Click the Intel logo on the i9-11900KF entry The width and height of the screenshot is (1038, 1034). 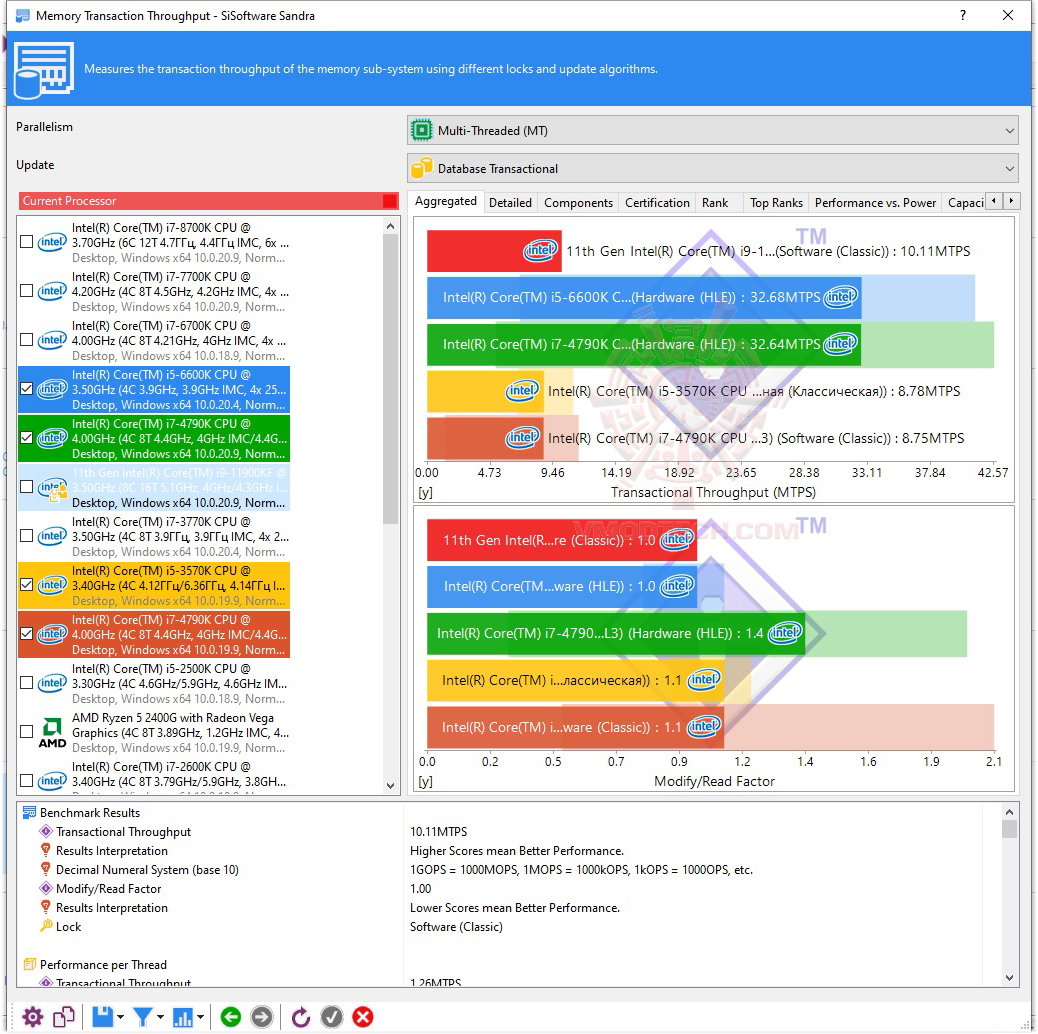[x=52, y=489]
